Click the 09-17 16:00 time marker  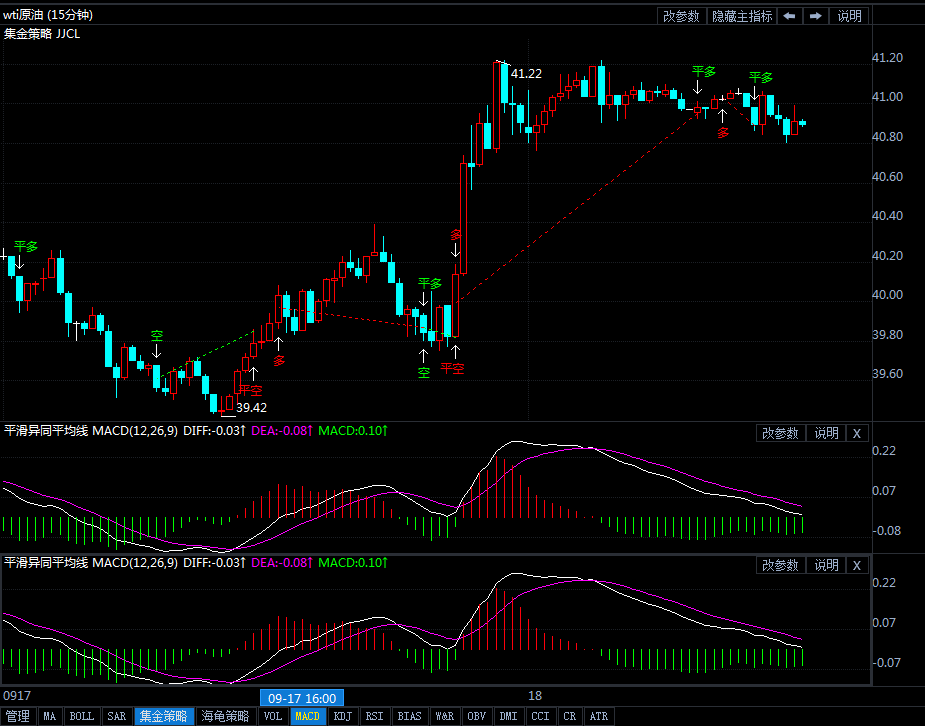302,698
